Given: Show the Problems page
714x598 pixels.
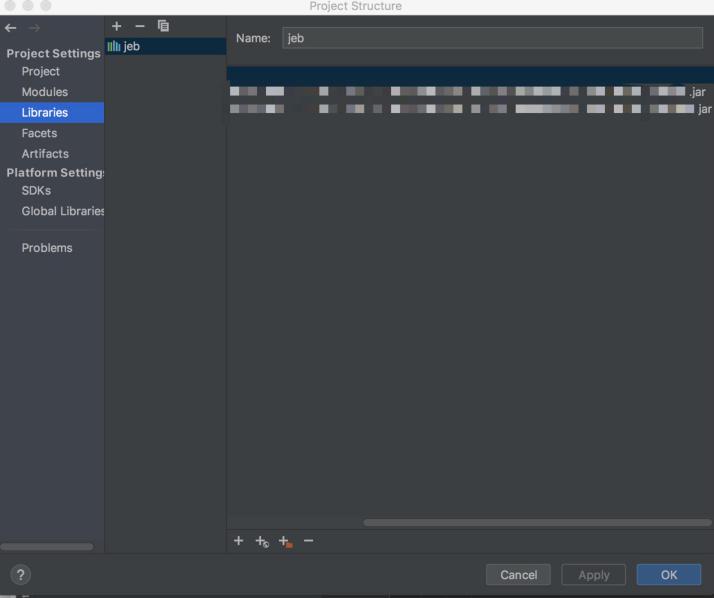Looking at the screenshot, I should click(x=47, y=248).
